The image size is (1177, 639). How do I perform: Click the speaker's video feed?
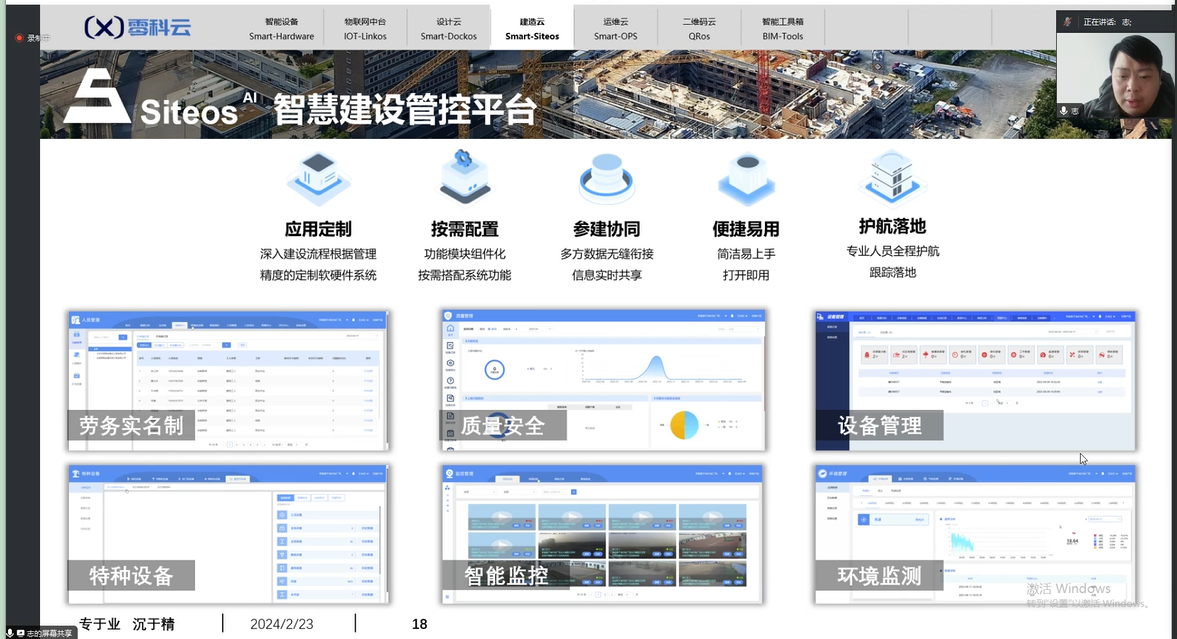point(1113,74)
